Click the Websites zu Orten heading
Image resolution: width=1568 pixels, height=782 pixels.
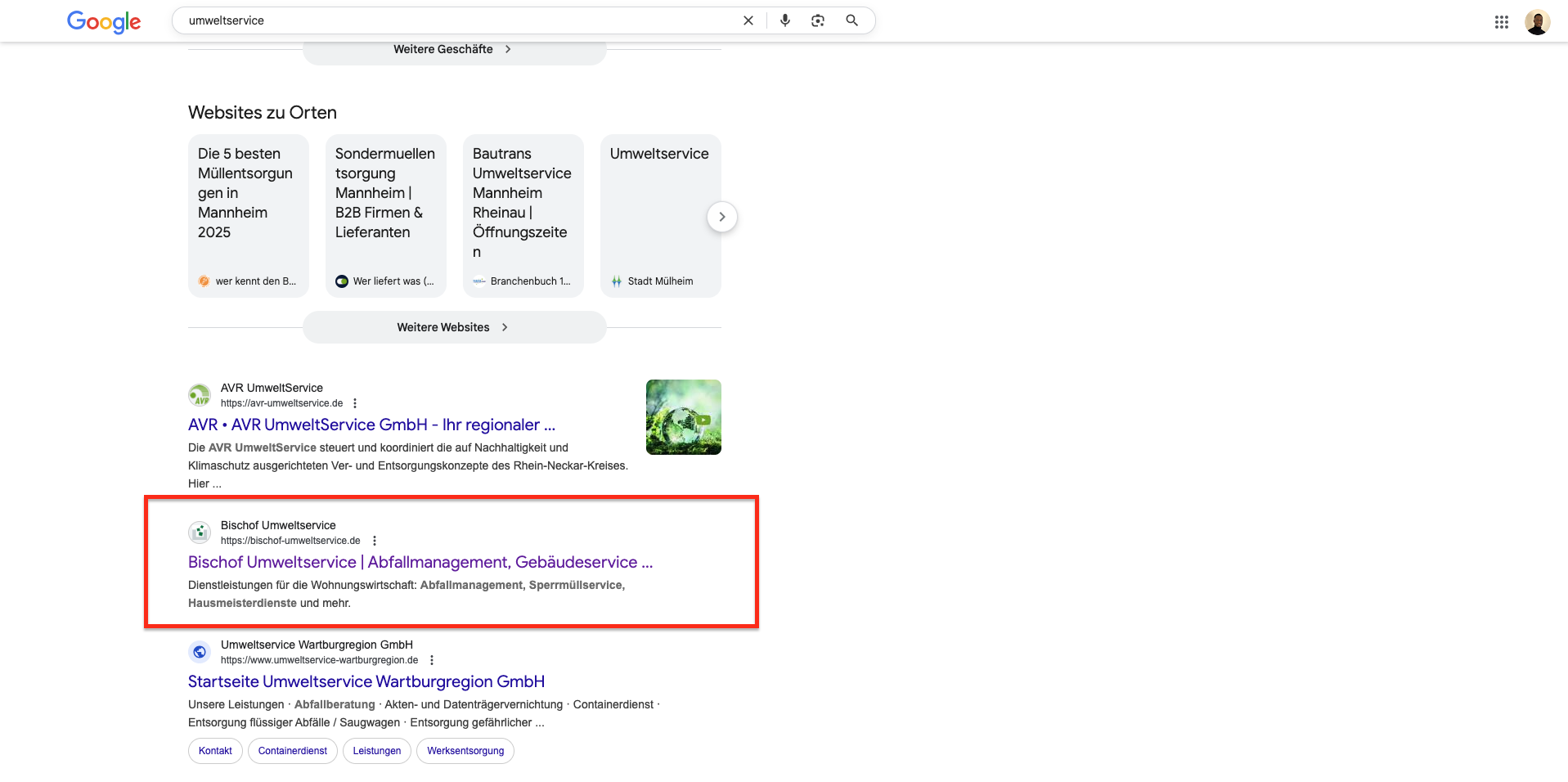point(263,113)
